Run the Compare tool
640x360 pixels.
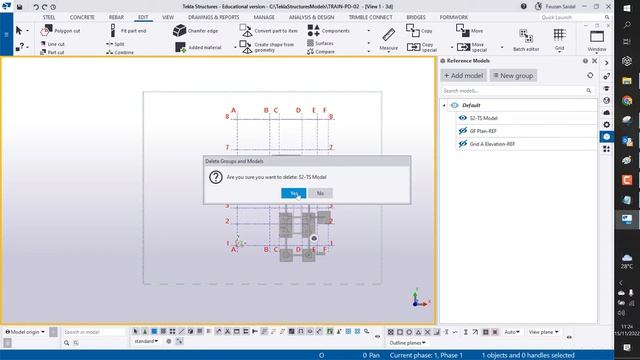[x=321, y=52]
